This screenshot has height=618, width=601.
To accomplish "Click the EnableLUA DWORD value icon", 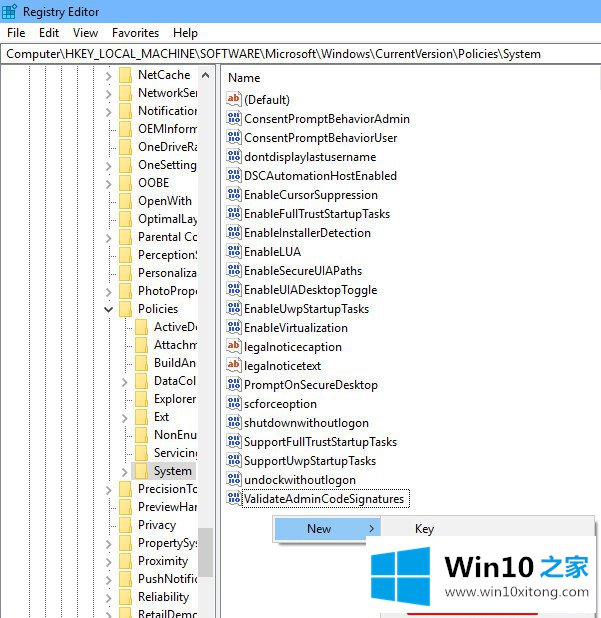I will click(x=234, y=252).
